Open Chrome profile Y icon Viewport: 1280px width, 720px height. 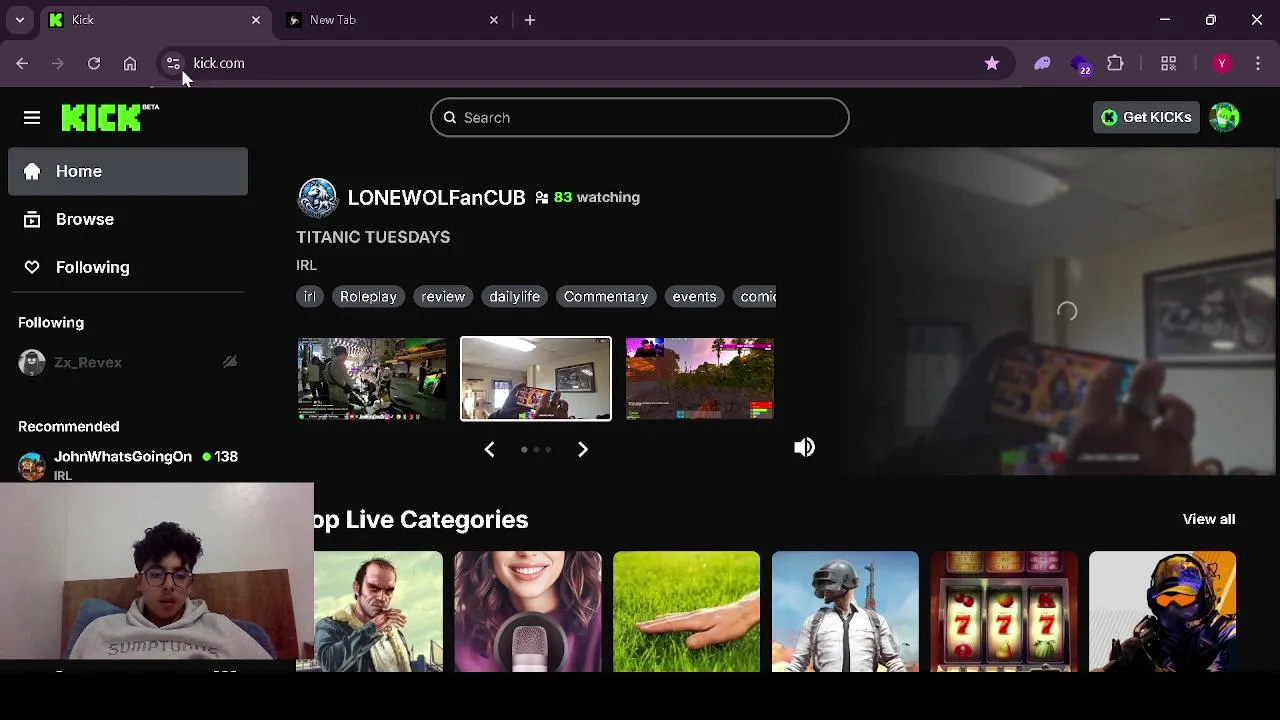tap(1221, 63)
